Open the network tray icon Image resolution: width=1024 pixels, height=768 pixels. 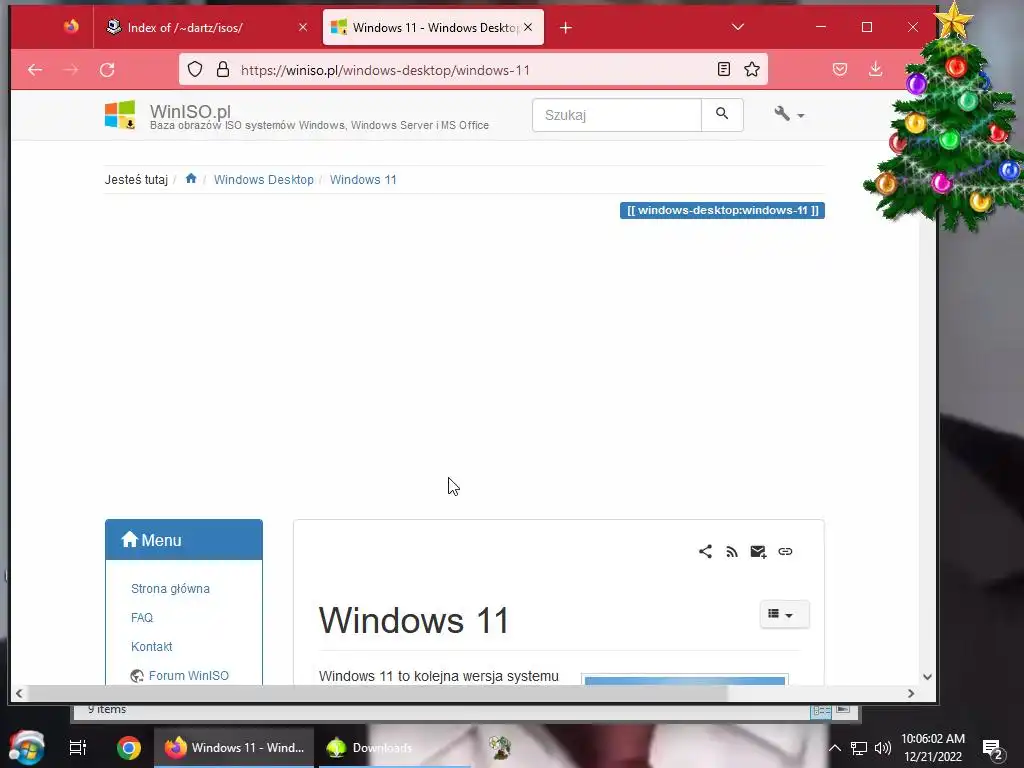[859, 748]
